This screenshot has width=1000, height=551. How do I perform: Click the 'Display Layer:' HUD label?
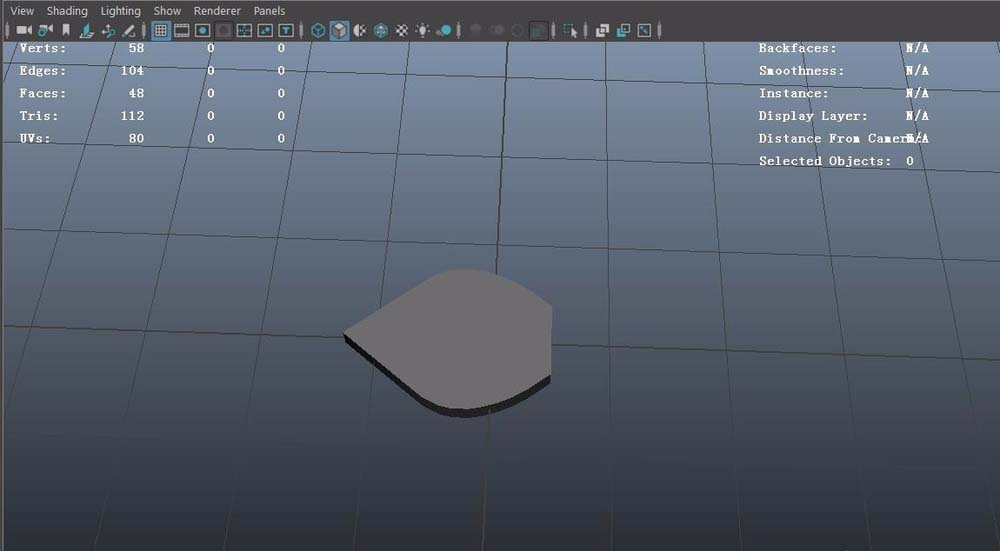pos(813,116)
